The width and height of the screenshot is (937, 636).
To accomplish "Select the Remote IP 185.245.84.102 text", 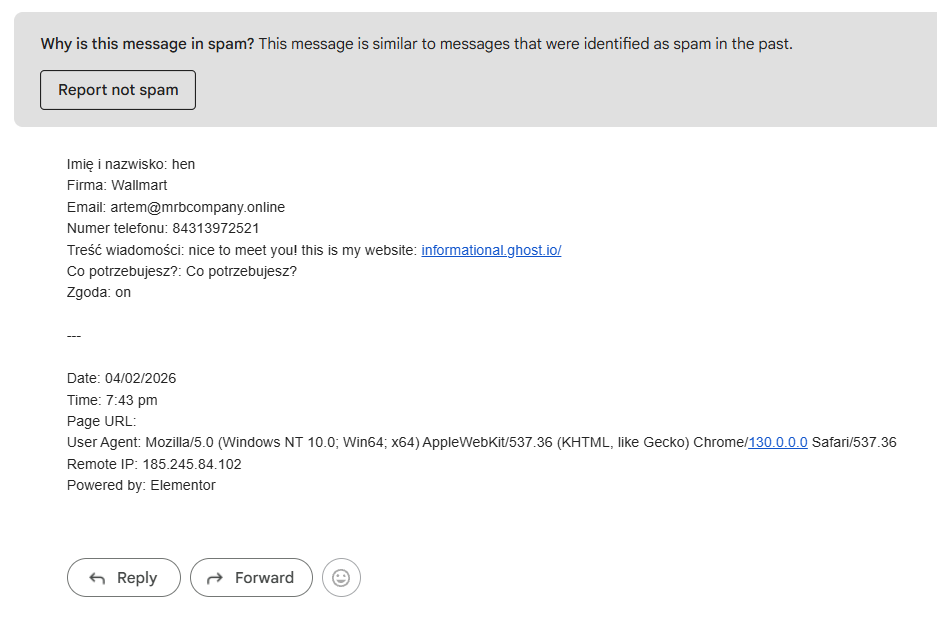I will 155,463.
